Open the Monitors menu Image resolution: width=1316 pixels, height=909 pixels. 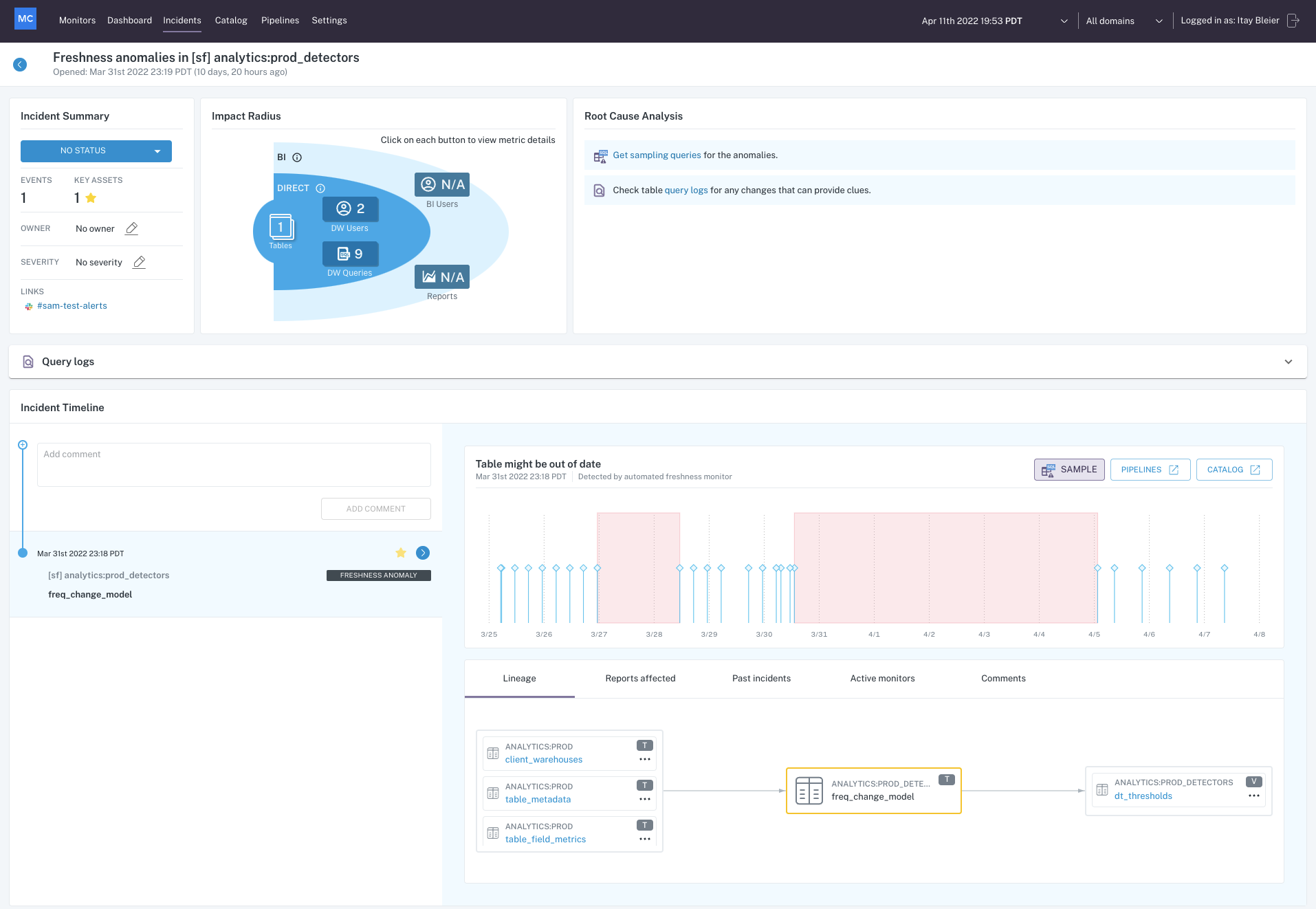click(77, 21)
